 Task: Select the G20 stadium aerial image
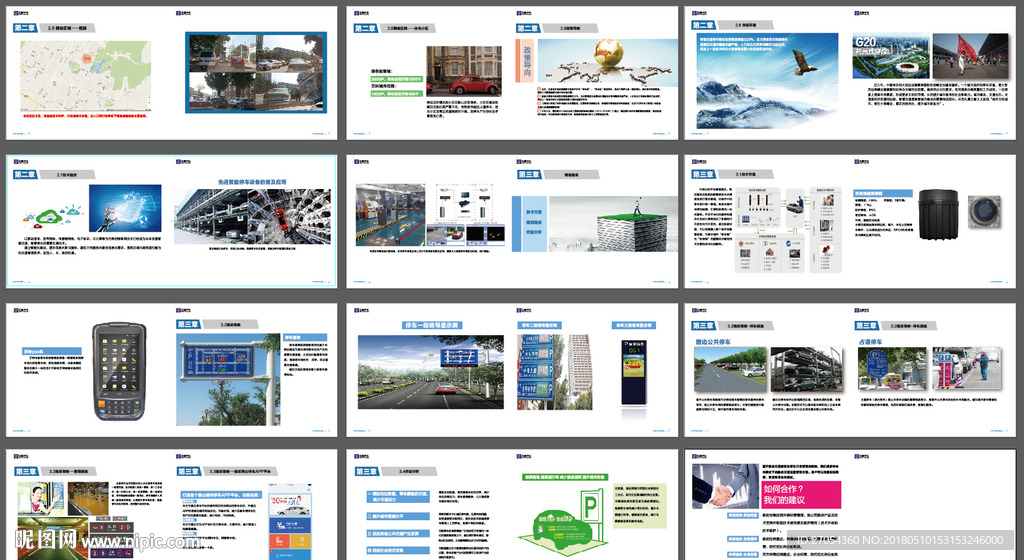pos(891,55)
